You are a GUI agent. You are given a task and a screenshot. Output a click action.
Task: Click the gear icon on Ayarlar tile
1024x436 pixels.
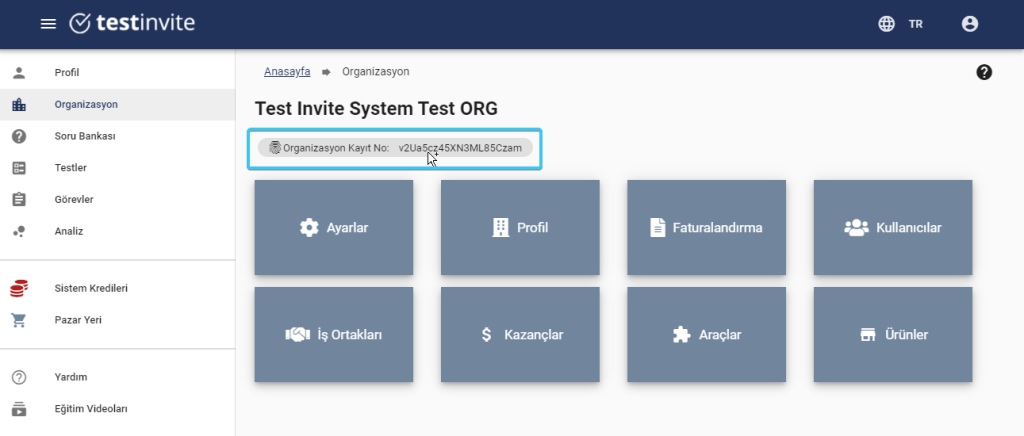pos(309,228)
